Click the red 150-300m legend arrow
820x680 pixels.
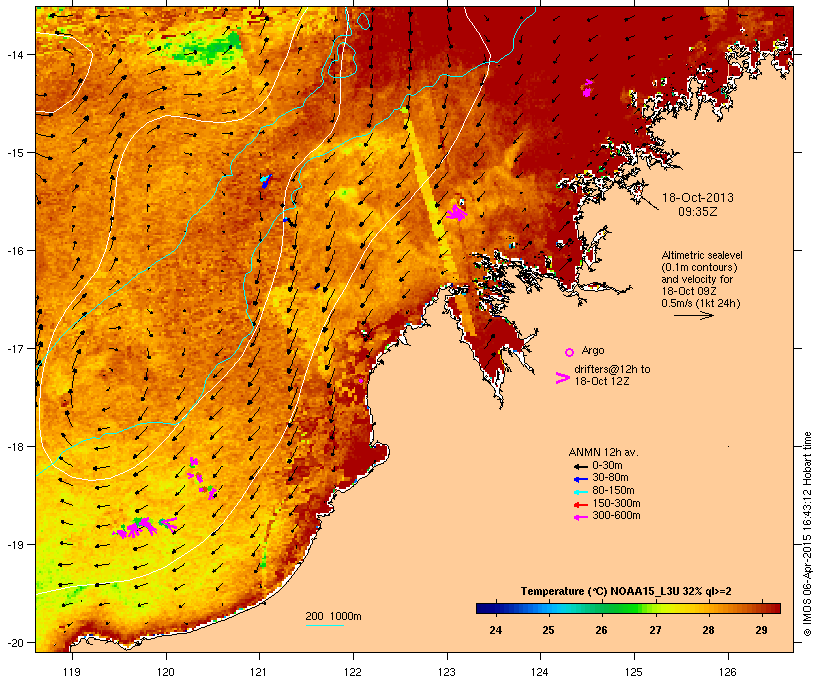580,504
